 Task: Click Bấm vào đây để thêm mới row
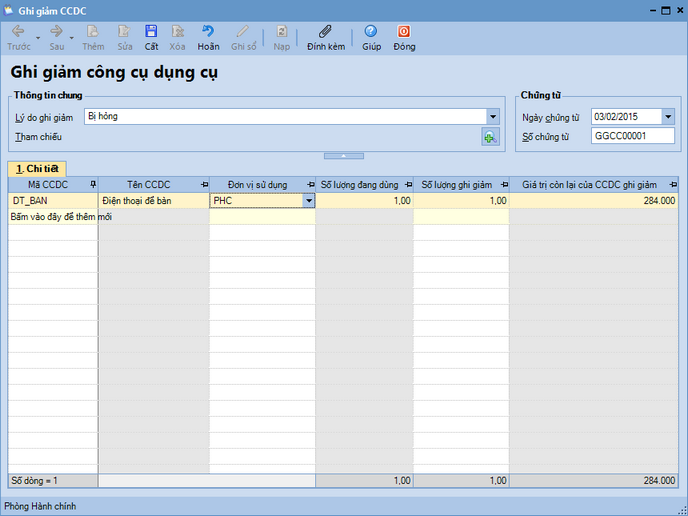[x=61, y=217]
